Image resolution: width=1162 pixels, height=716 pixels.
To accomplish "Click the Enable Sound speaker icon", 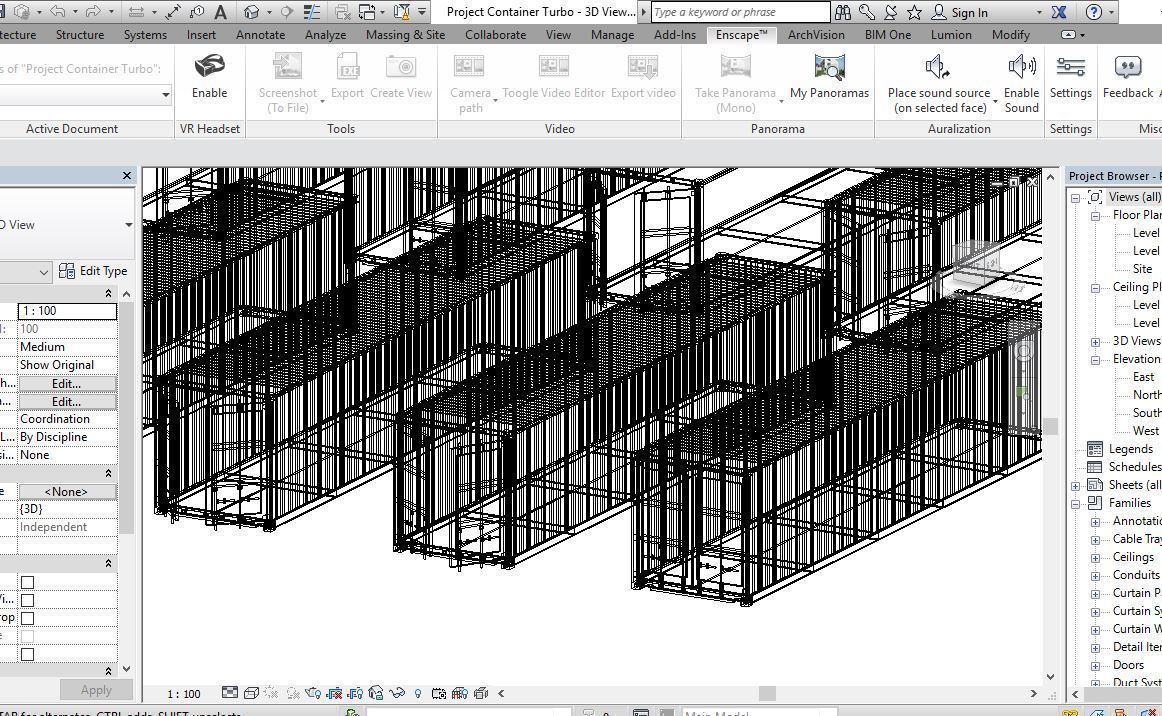I will (x=1021, y=68).
